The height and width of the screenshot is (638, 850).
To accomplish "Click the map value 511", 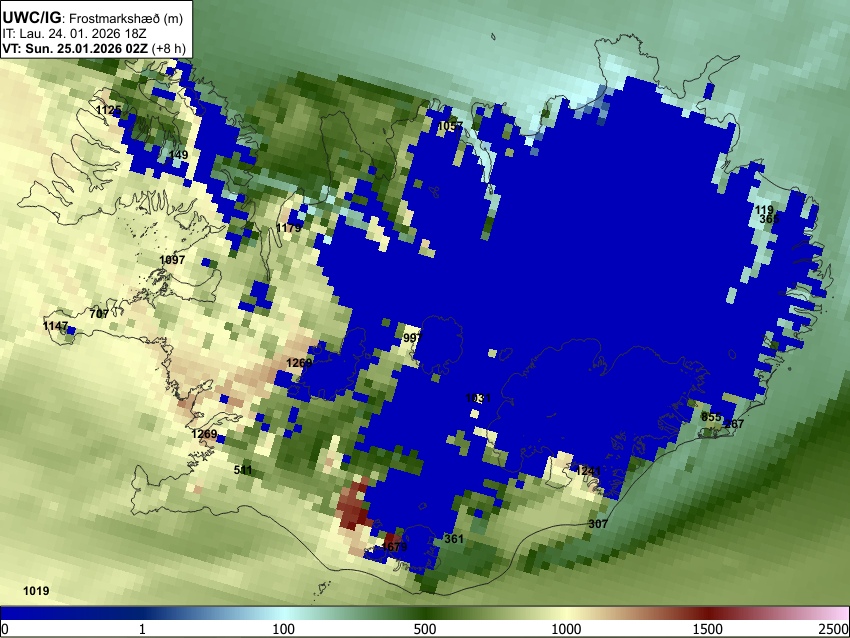I will click(243, 469).
